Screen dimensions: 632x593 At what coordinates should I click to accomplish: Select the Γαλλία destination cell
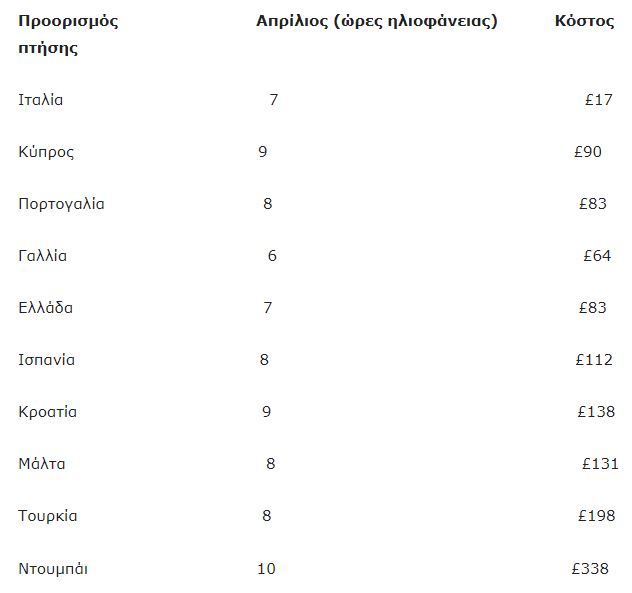[43, 256]
